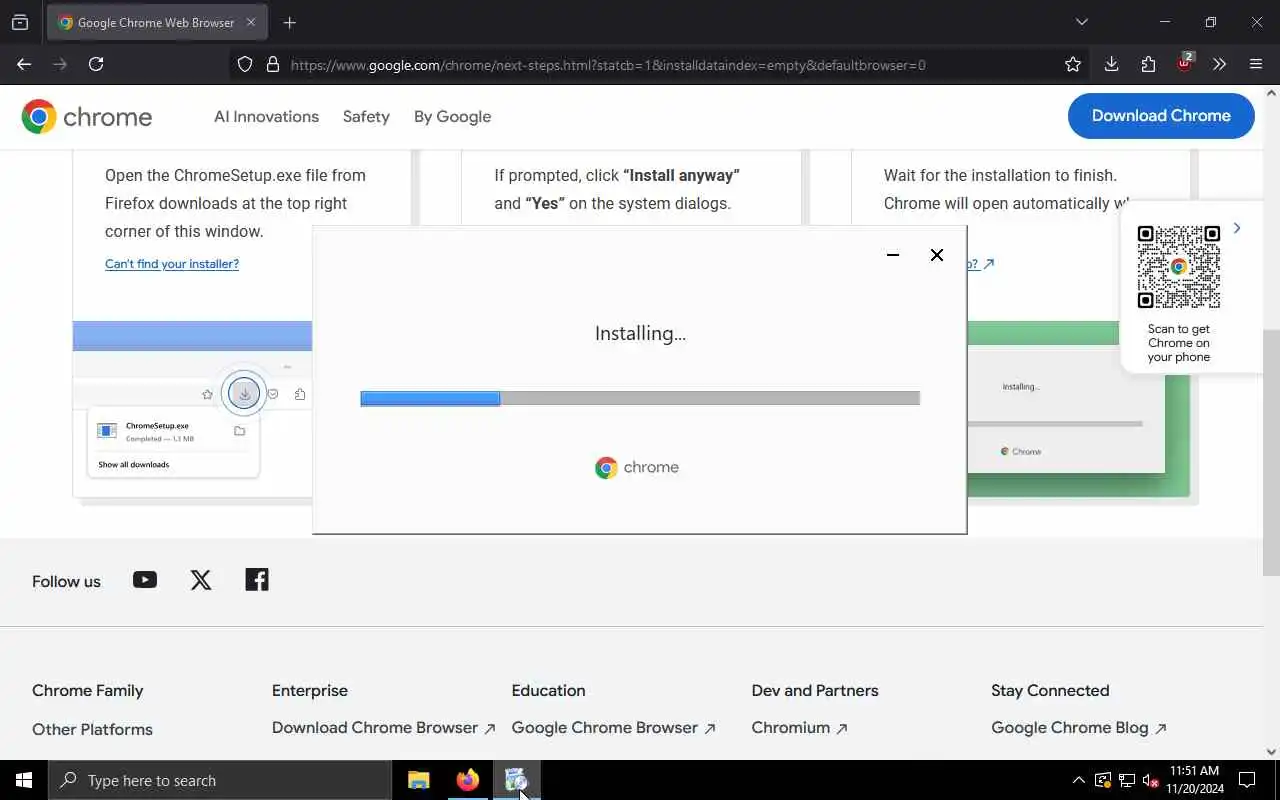This screenshot has height=800, width=1280.
Task: Click the Installing... status text
Action: tap(640, 334)
